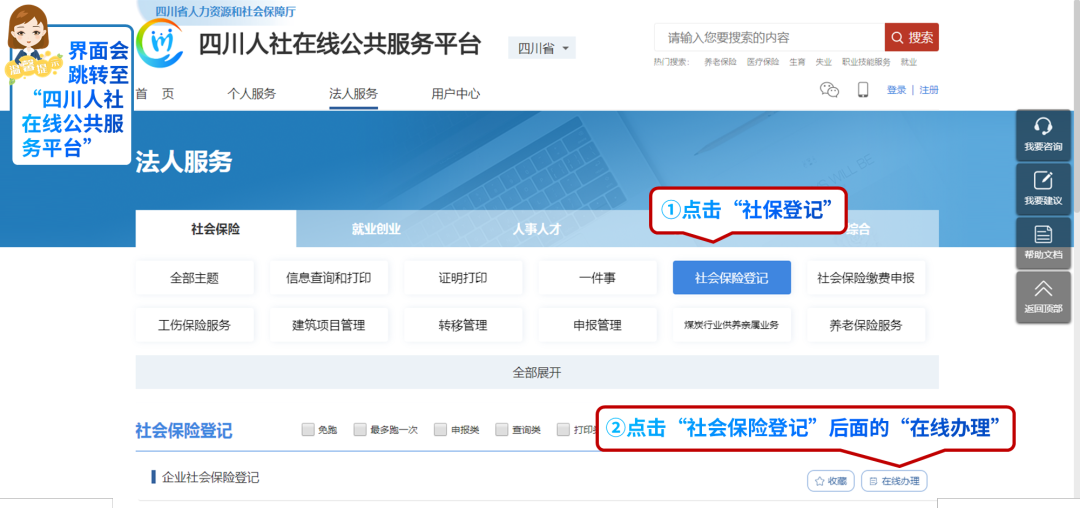Viewport: 1080px width, 508px height.
Task: Click hot search 职业技能服务
Action: point(866,62)
